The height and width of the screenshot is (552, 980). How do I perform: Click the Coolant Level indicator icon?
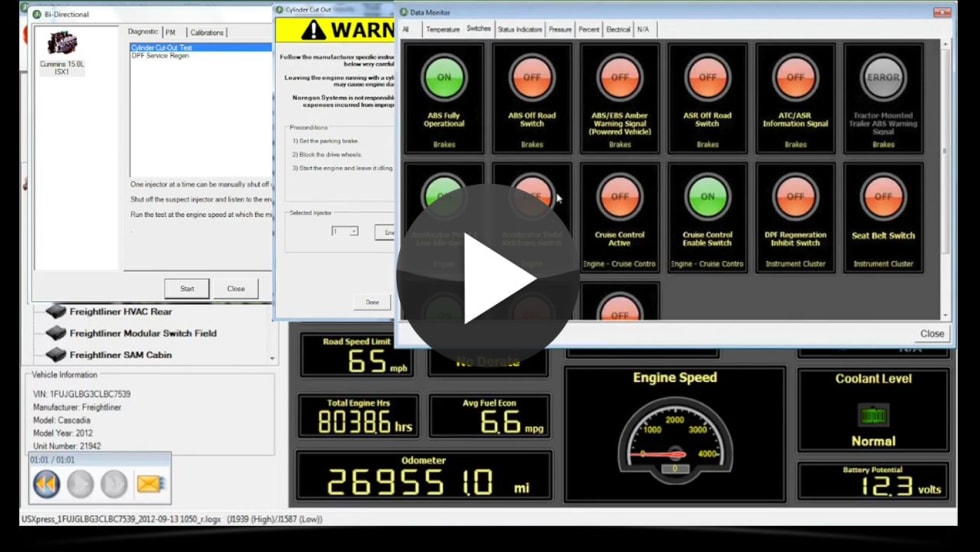pos(873,415)
